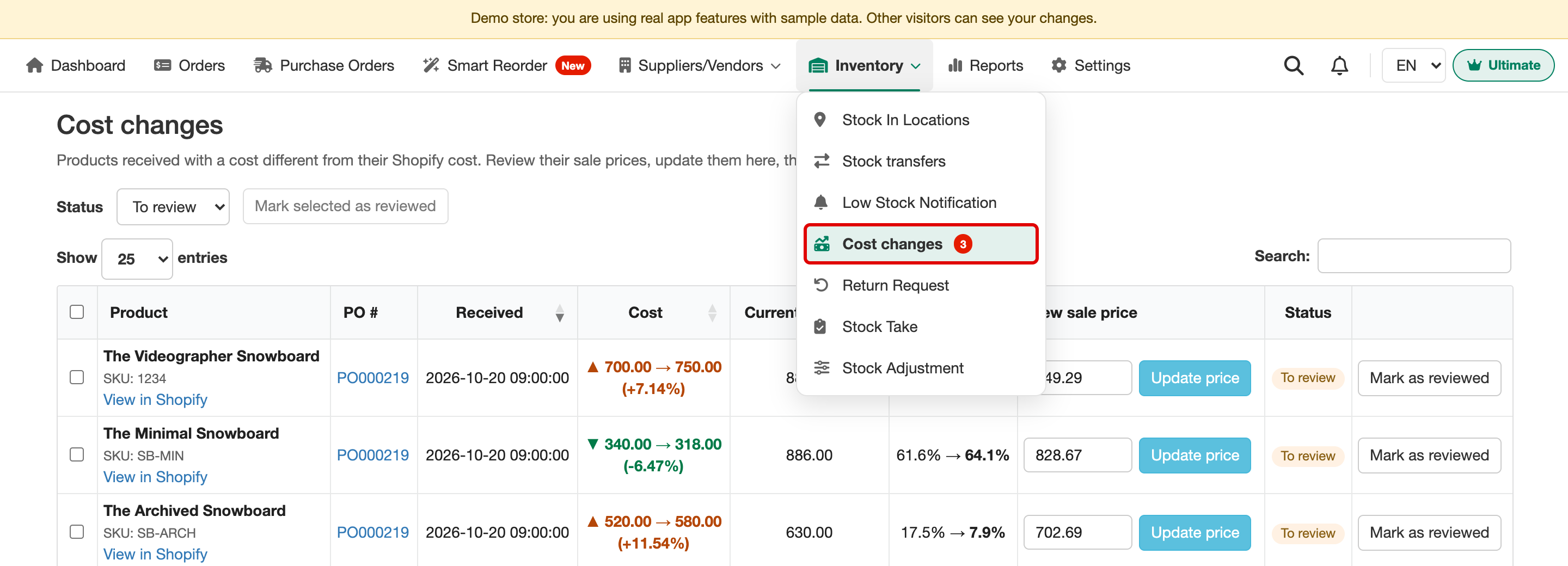
Task: Click the 828.67 new sale price field
Action: 1077,455
